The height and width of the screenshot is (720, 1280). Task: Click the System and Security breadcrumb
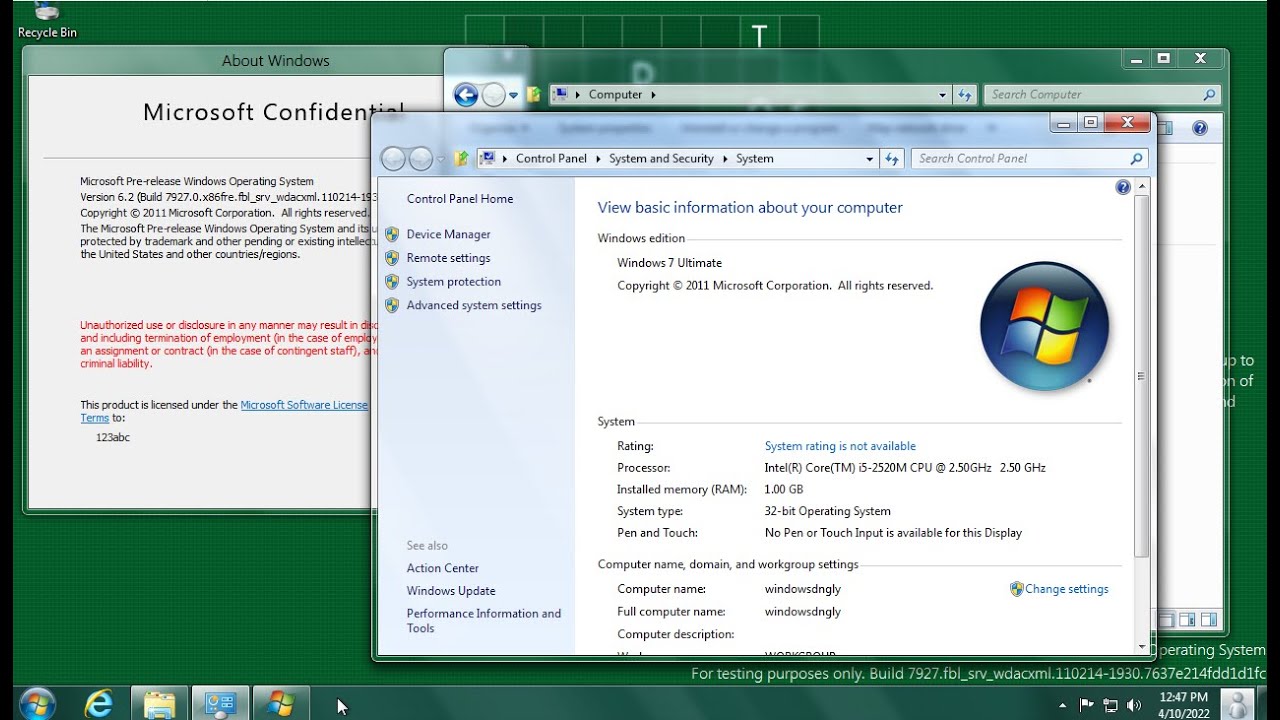click(661, 158)
